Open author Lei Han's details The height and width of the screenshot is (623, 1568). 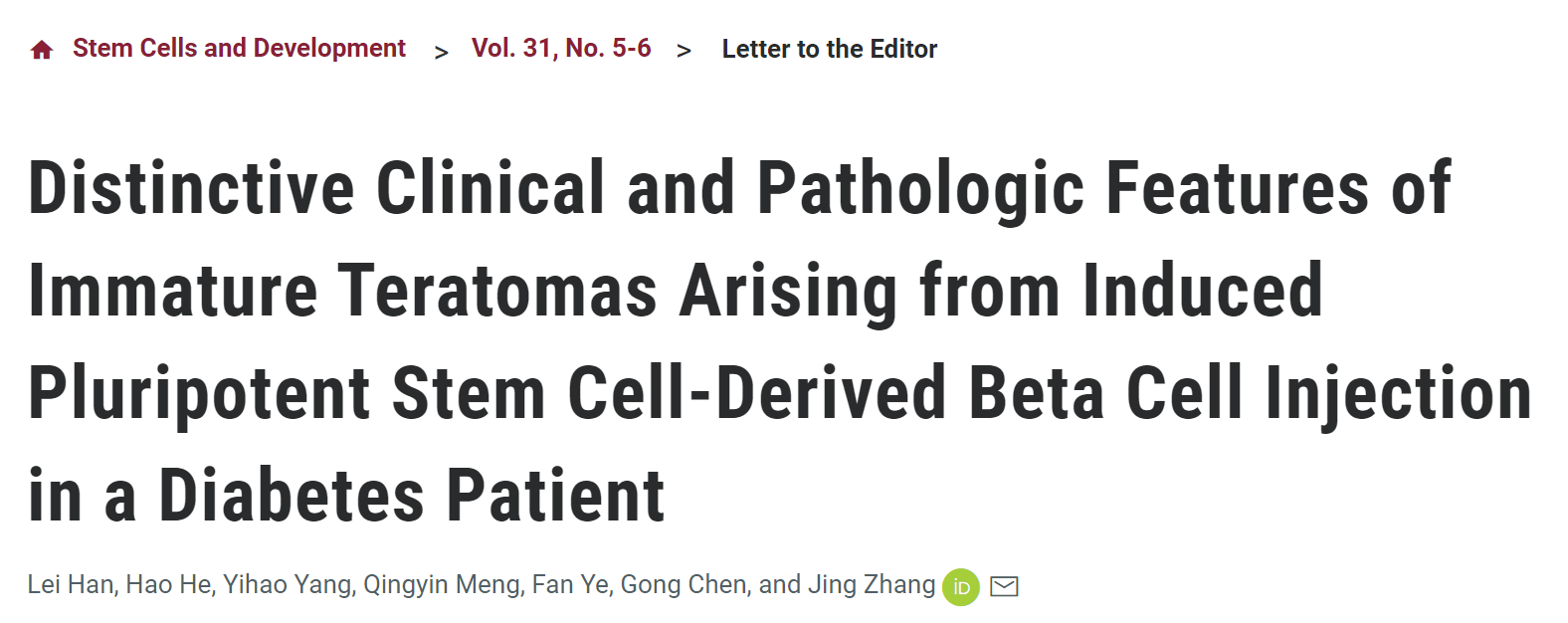pos(70,584)
